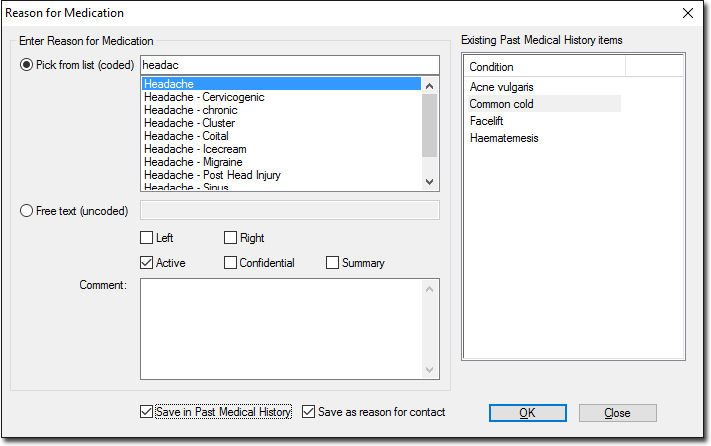This screenshot has height=446, width=711.
Task: Click in the coded search field
Action: coord(290,65)
